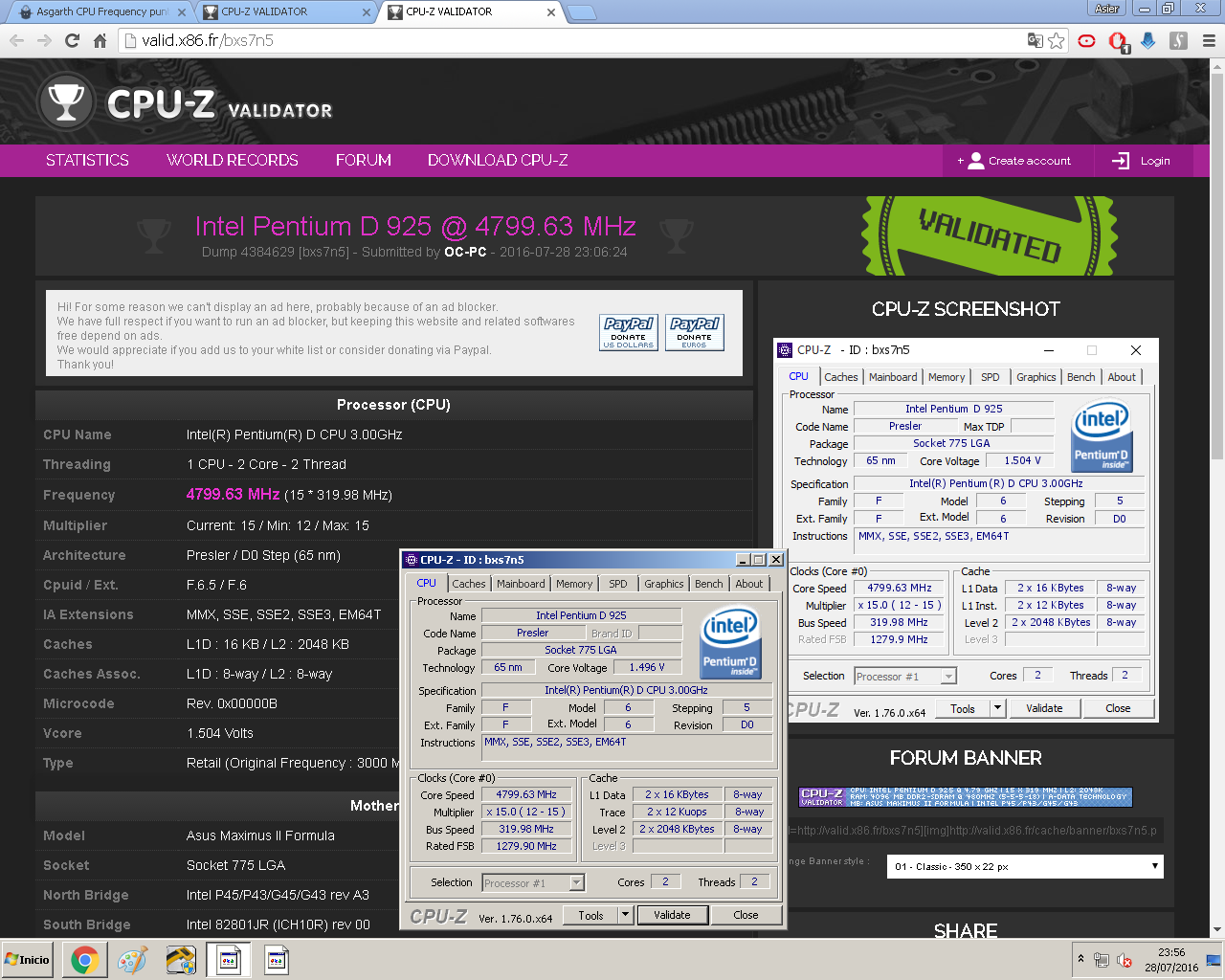The height and width of the screenshot is (980, 1225).
Task: Open the FORUM page
Action: click(364, 160)
